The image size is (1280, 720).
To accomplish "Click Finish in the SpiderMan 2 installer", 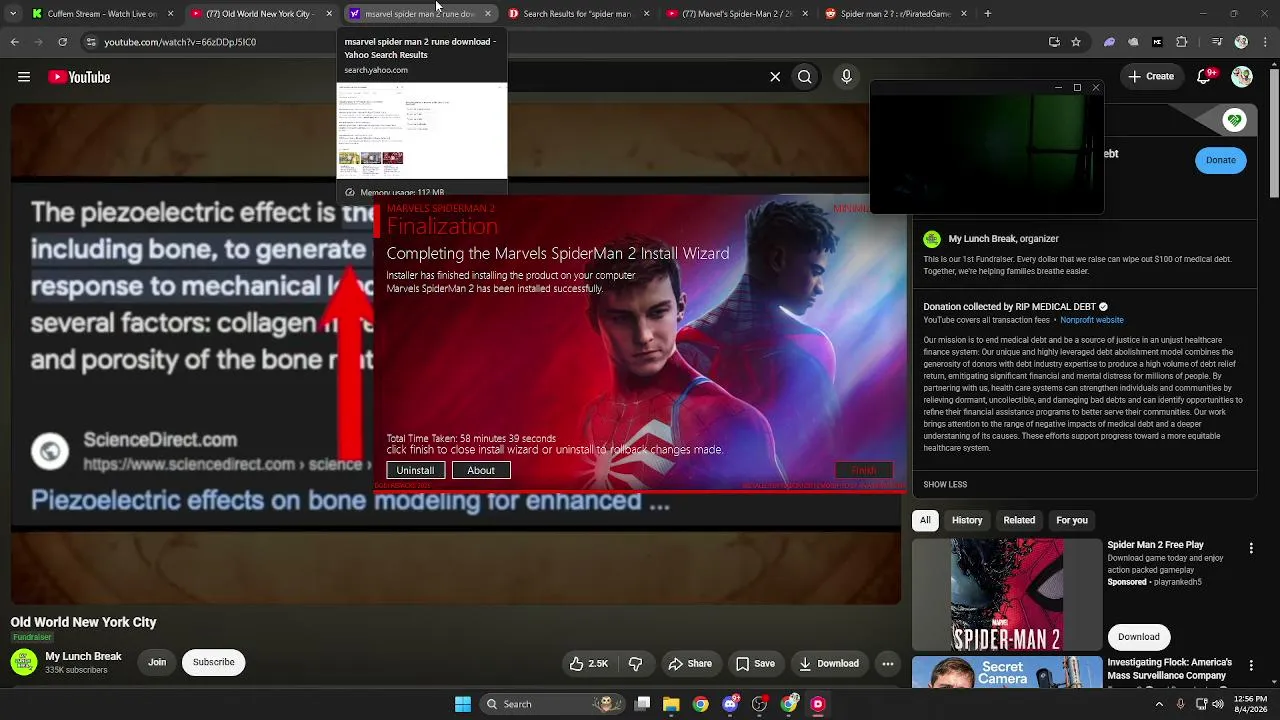I will point(864,470).
